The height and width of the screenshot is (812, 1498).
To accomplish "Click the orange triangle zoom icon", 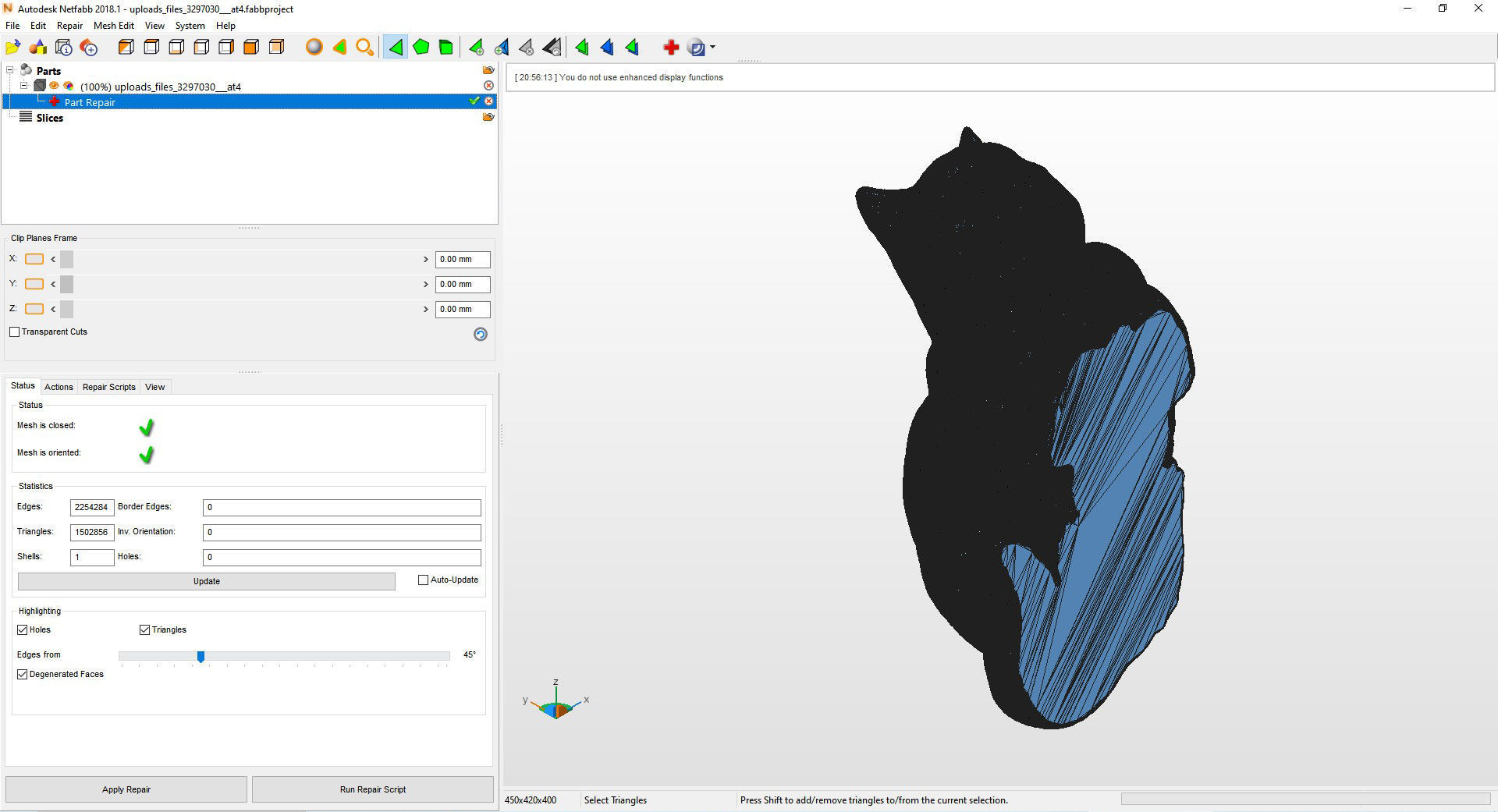I will [x=339, y=48].
